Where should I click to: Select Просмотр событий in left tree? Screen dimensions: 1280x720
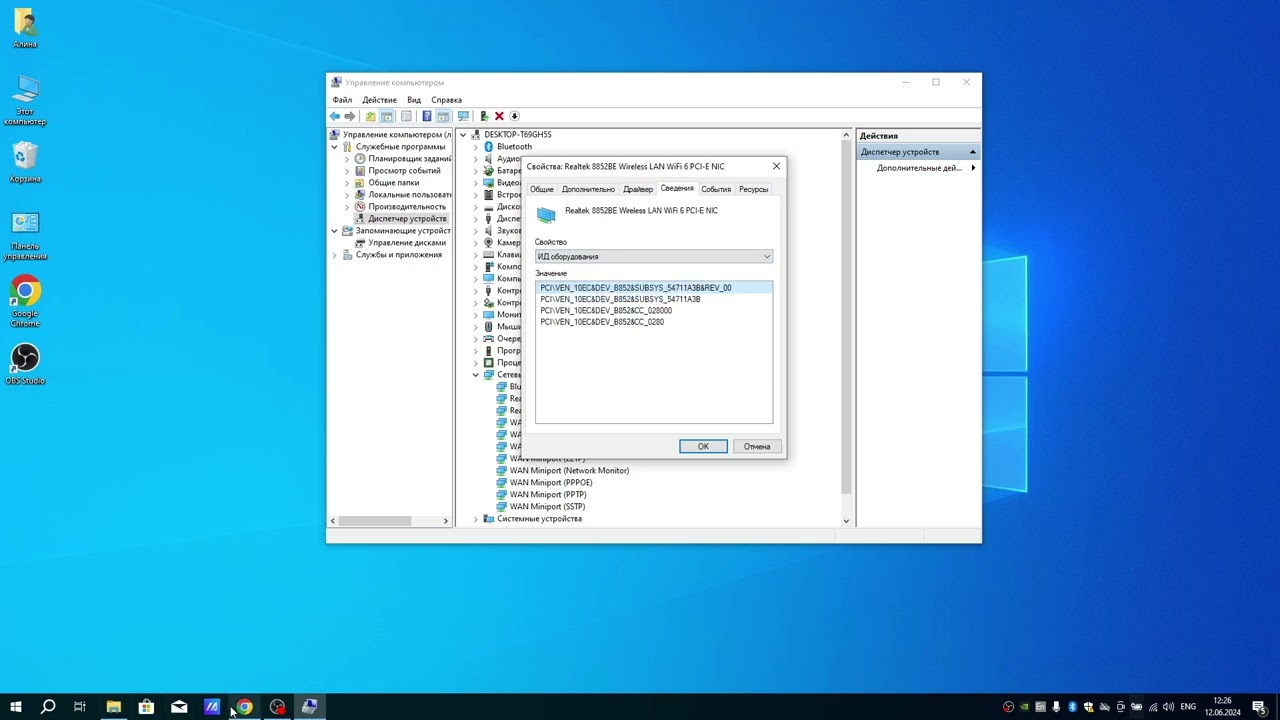404,170
